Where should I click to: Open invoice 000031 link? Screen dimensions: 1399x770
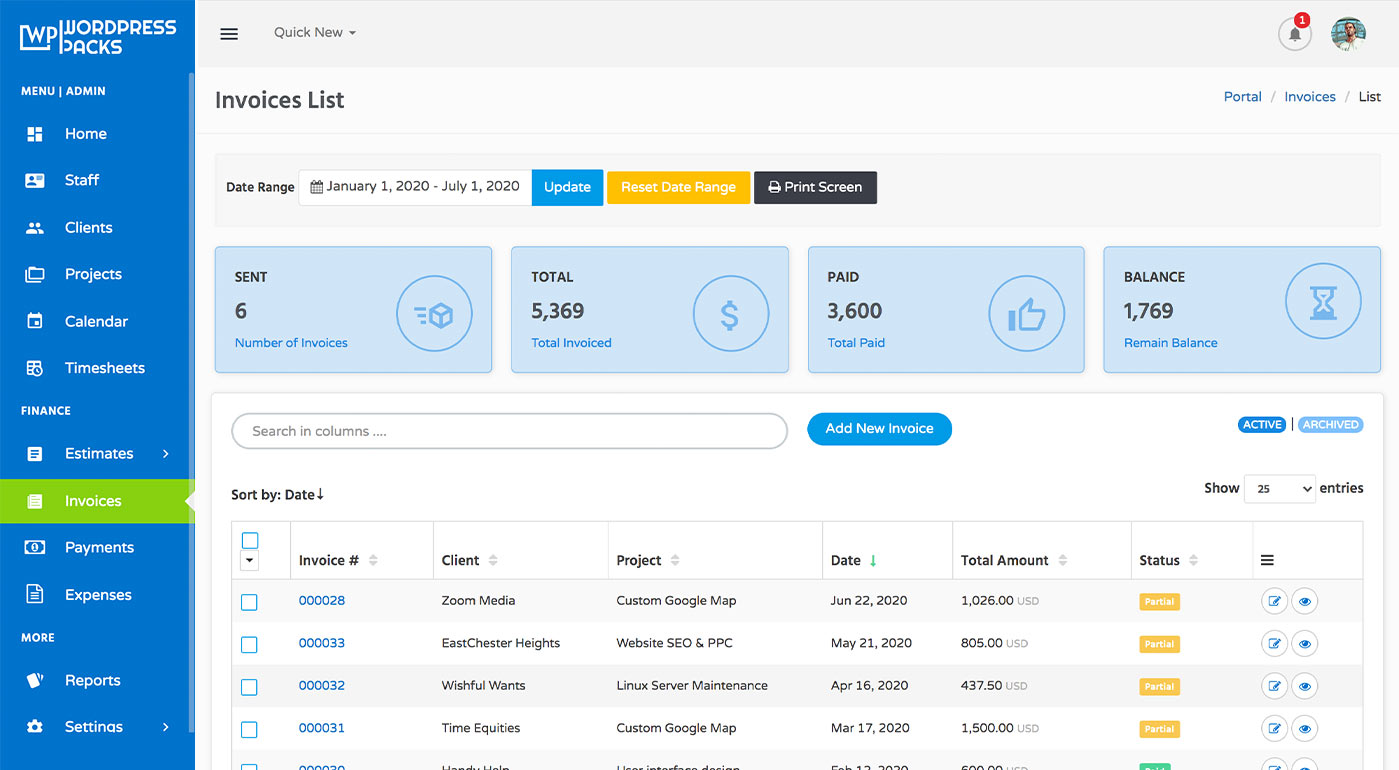321,728
